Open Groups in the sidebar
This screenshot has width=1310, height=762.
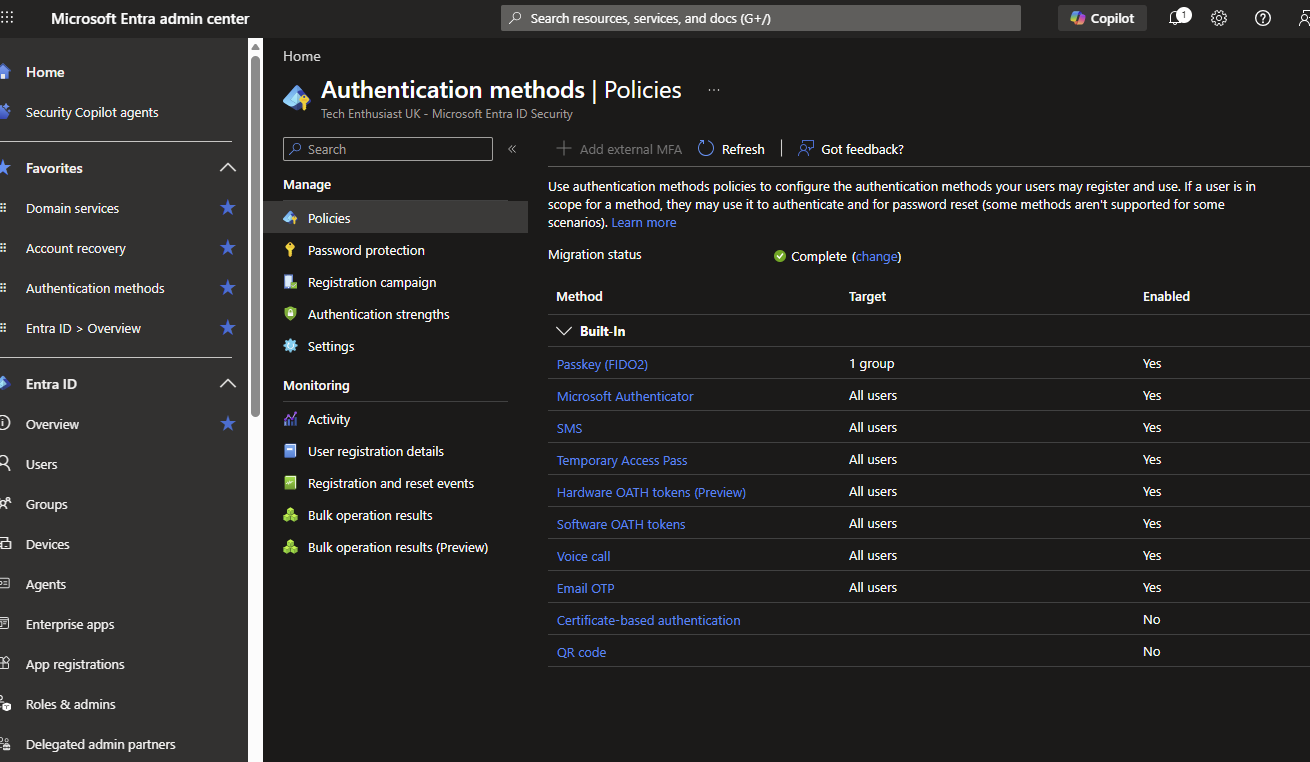pyautogui.click(x=47, y=504)
